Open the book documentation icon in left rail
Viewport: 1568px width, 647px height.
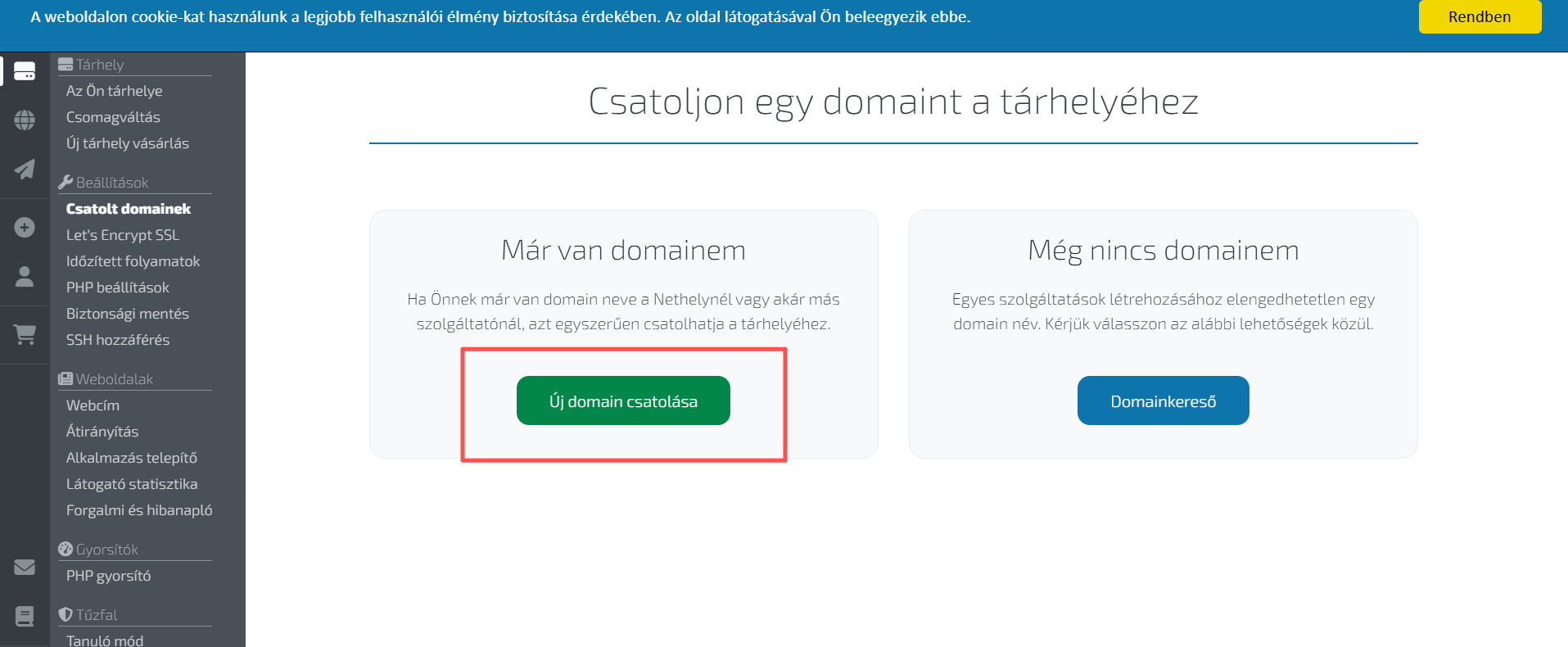tap(25, 616)
